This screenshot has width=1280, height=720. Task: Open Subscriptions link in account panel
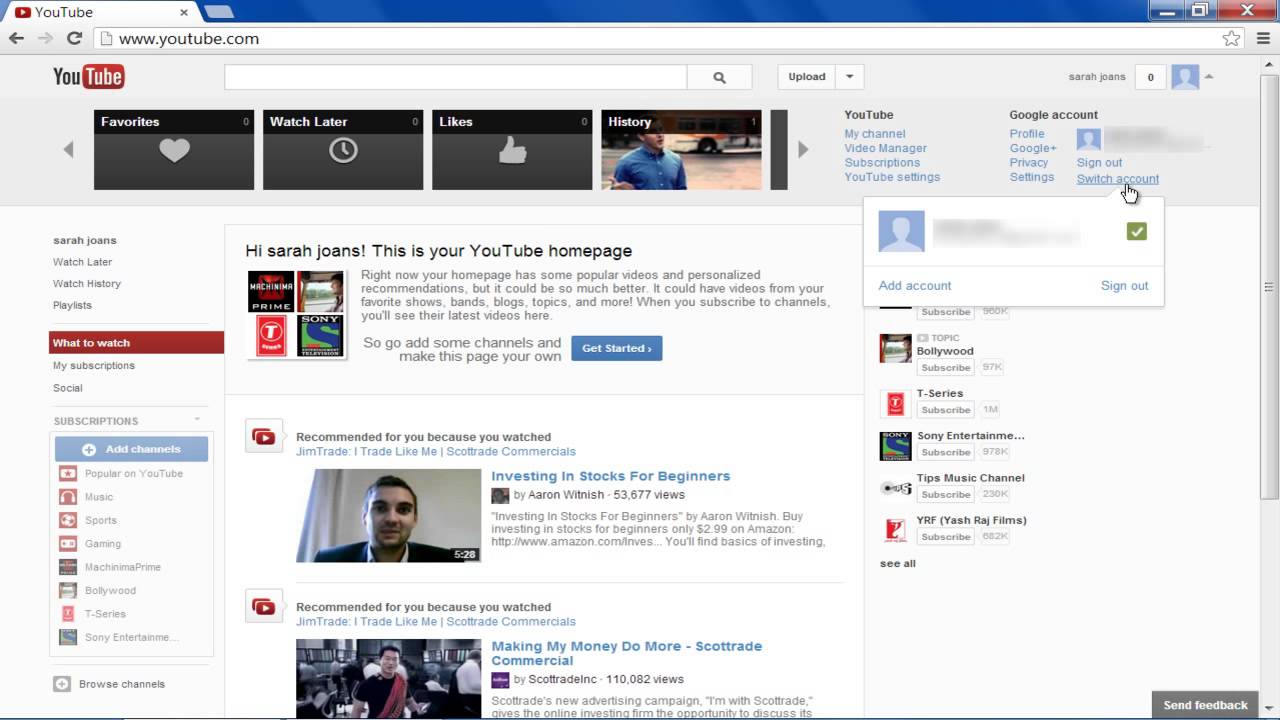(882, 163)
